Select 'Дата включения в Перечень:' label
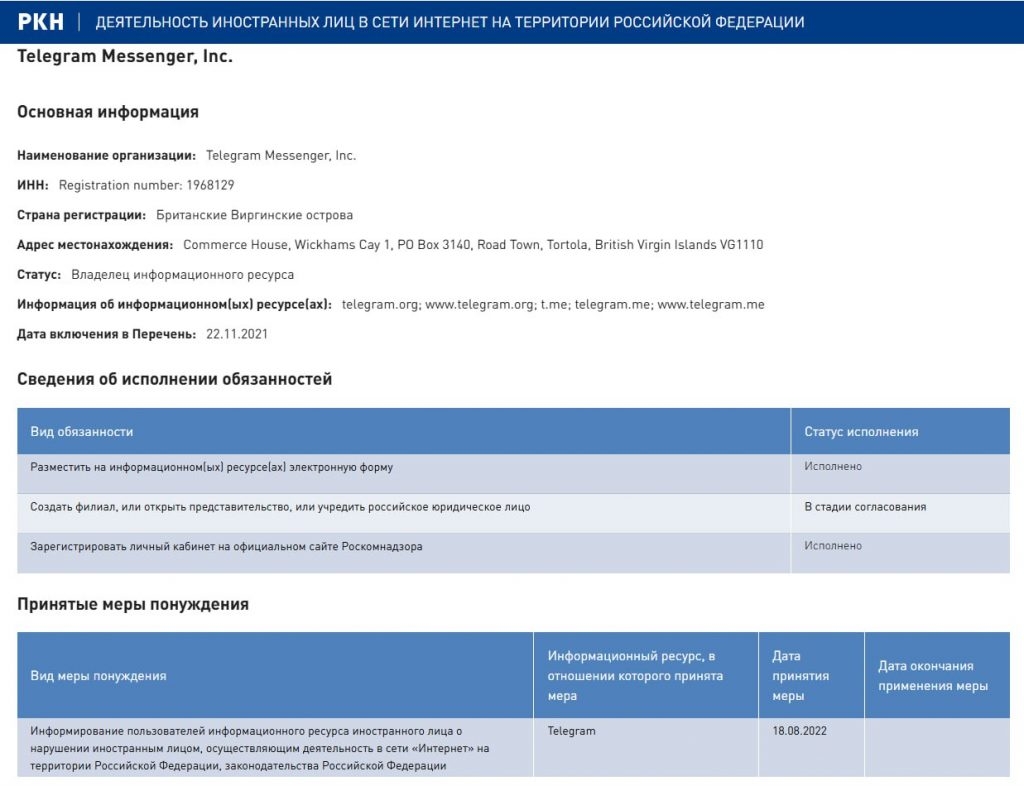The height and width of the screenshot is (786, 1024). (106, 334)
